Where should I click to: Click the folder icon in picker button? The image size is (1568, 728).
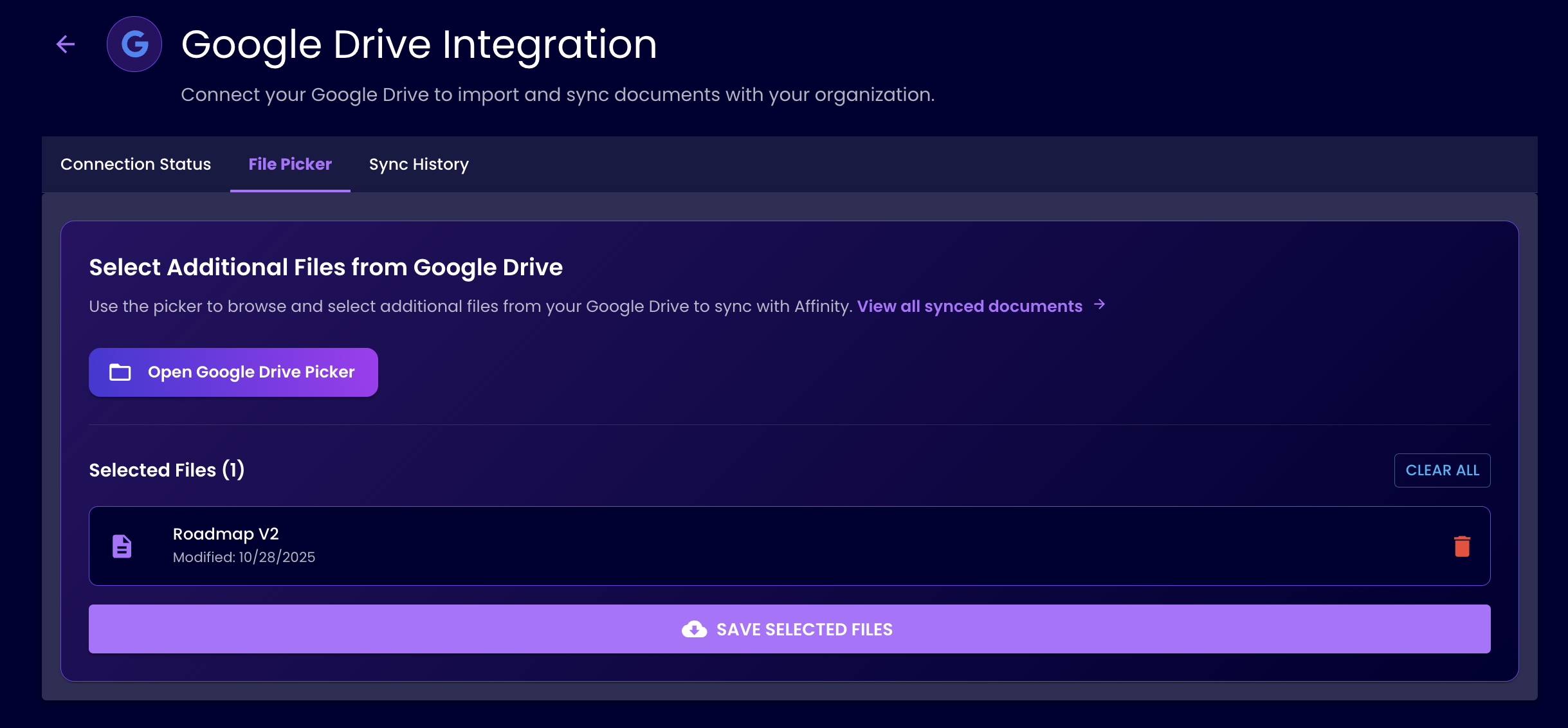coord(120,372)
